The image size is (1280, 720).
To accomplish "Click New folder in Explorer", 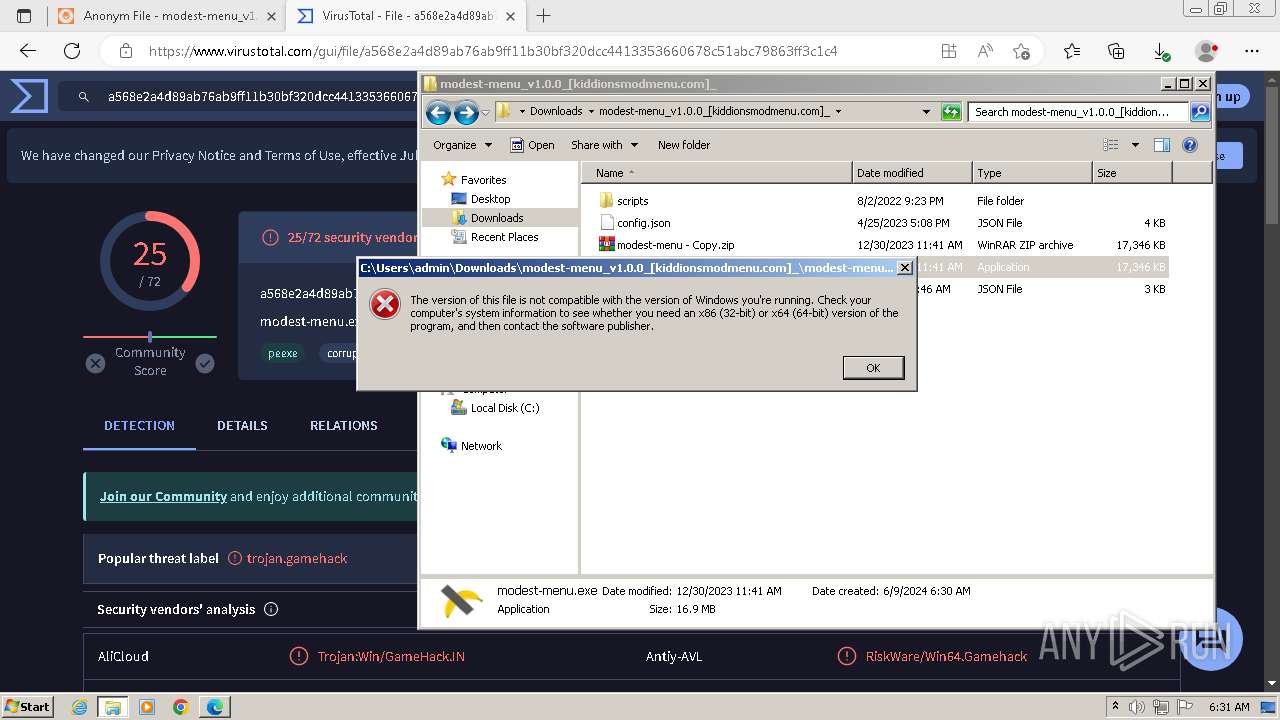I will coord(684,145).
